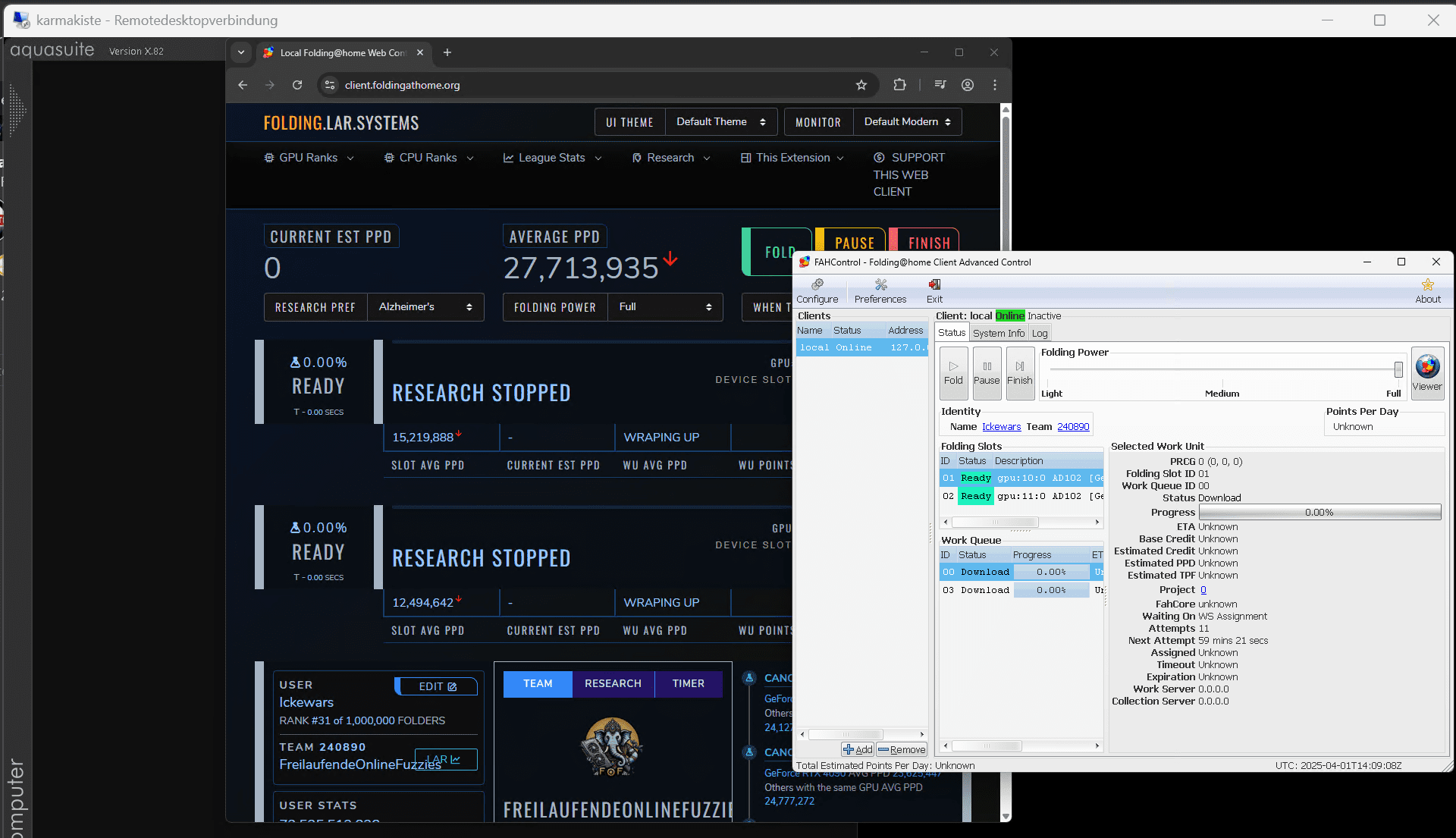Expand the Research menu
This screenshot has width=1456, height=838.
[x=671, y=158]
